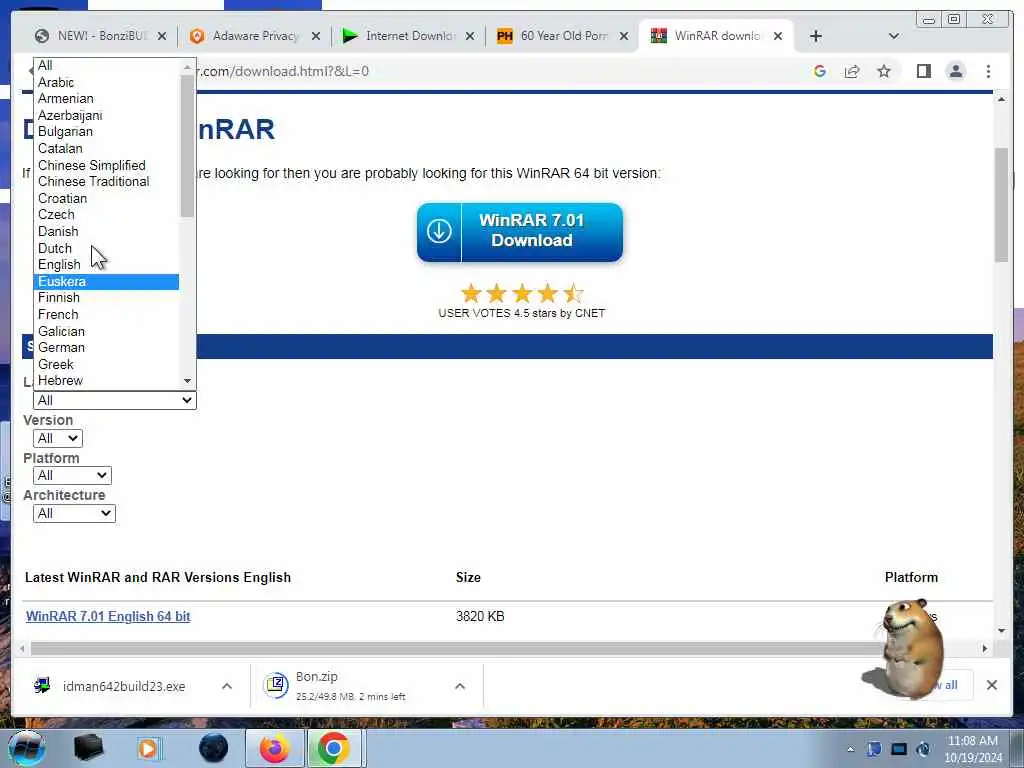1024x768 pixels.
Task: Close the Adaware Privacy tab
Action: coord(316,36)
